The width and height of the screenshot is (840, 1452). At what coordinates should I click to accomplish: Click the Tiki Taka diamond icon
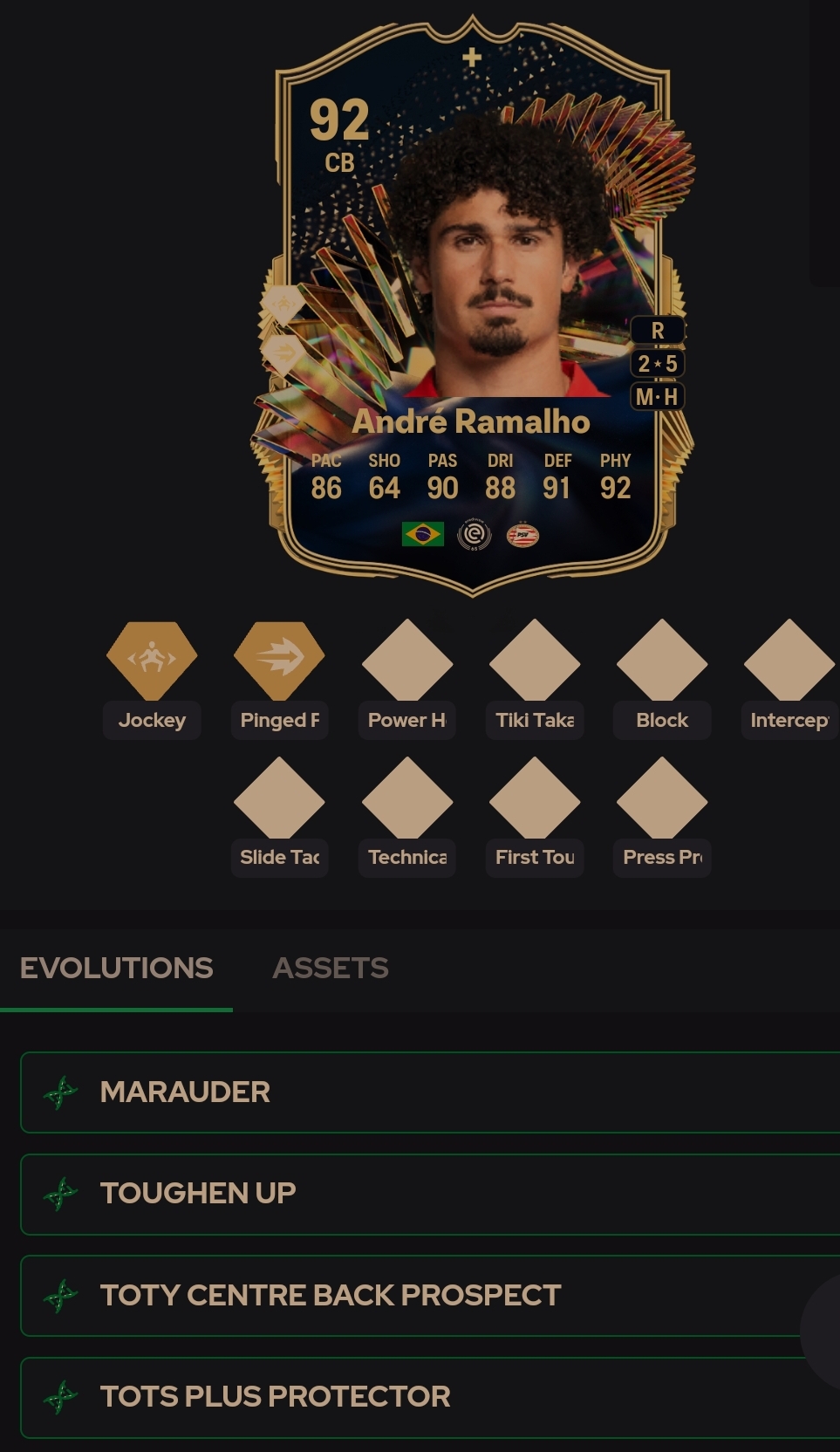[x=535, y=661]
